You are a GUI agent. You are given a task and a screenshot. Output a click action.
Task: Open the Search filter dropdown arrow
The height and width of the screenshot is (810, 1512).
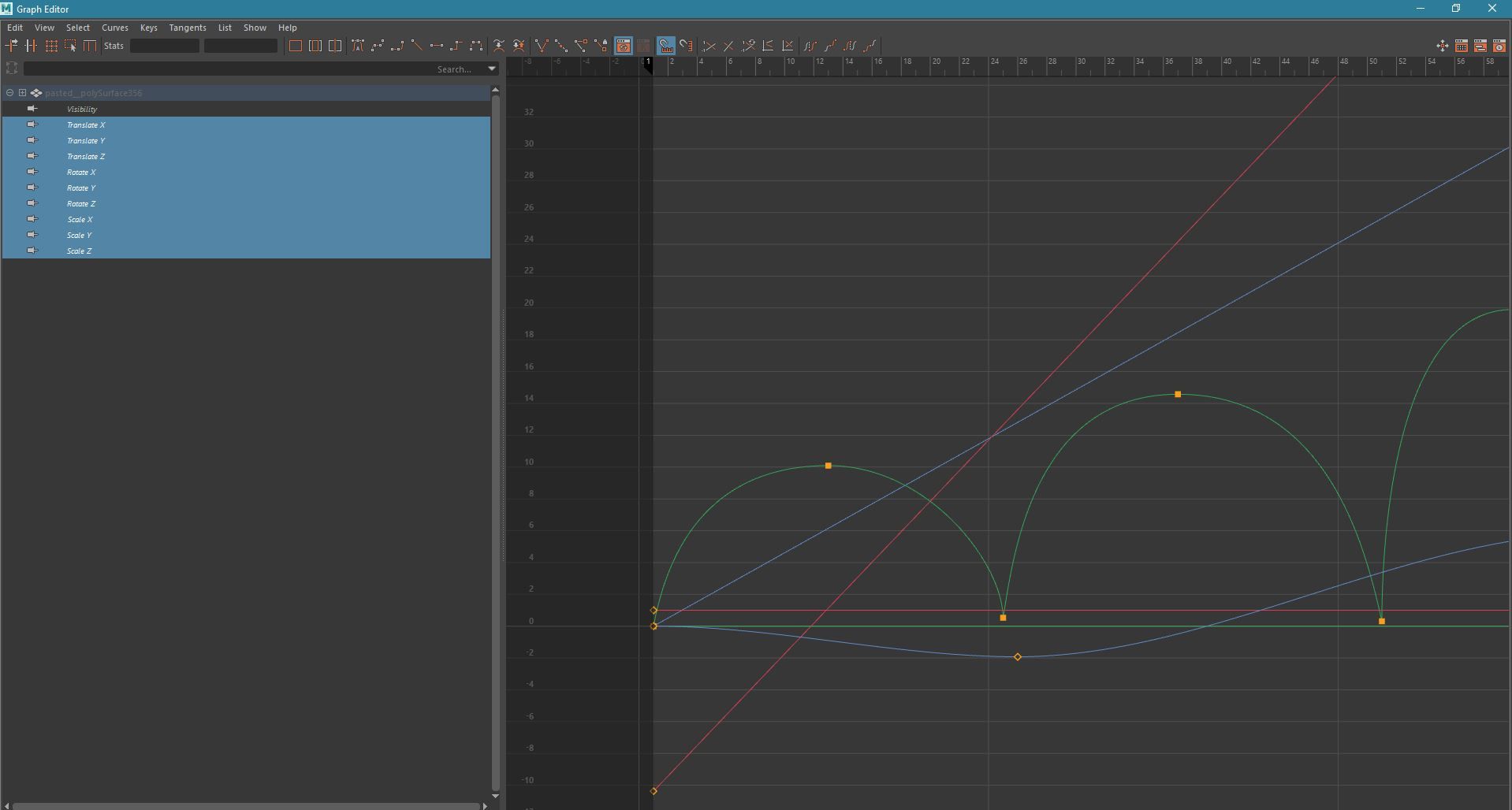tap(492, 69)
